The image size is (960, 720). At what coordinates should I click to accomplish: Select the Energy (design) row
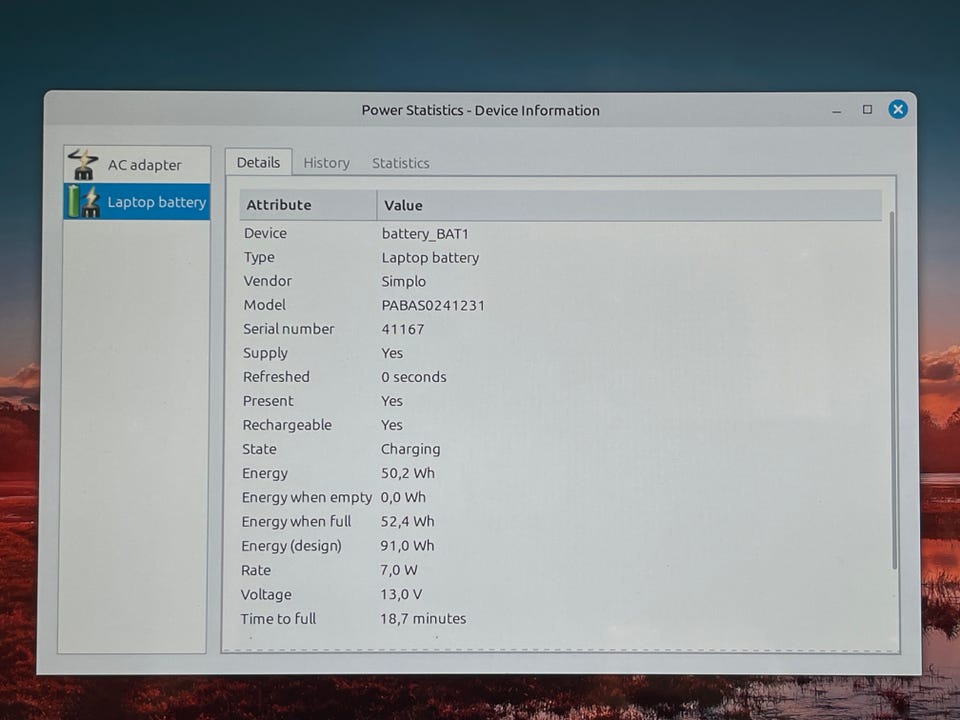coord(561,546)
